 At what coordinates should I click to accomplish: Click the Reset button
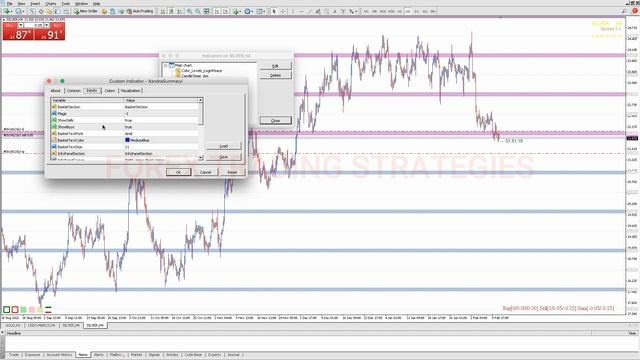coord(232,172)
